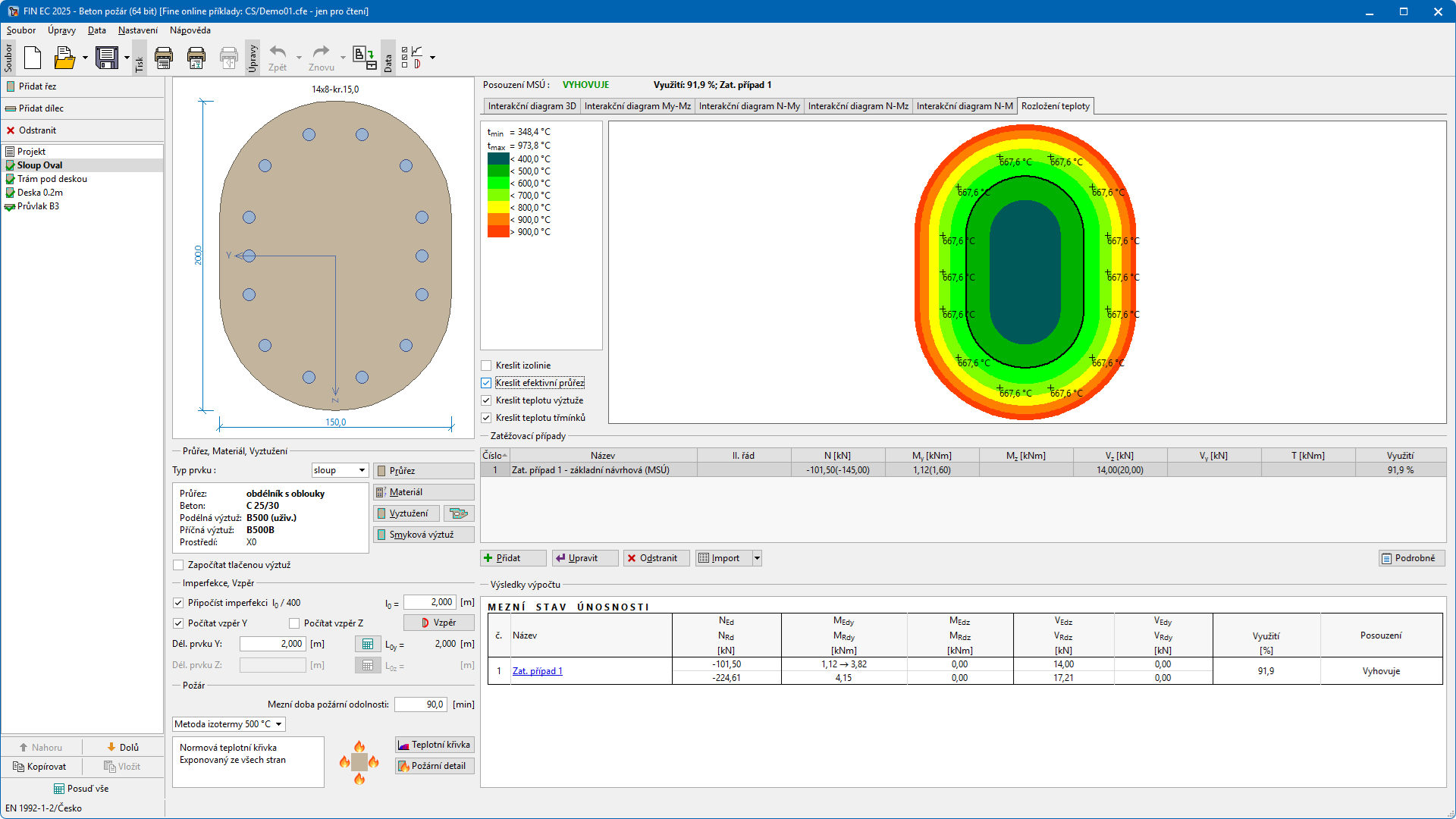
Task: Click the new file icon
Action: (33, 58)
